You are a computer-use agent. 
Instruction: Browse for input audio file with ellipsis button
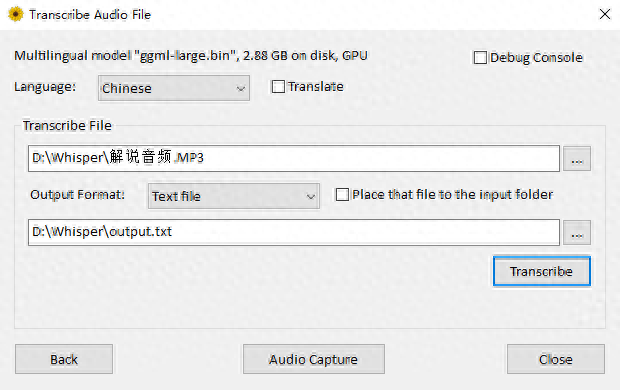577,159
